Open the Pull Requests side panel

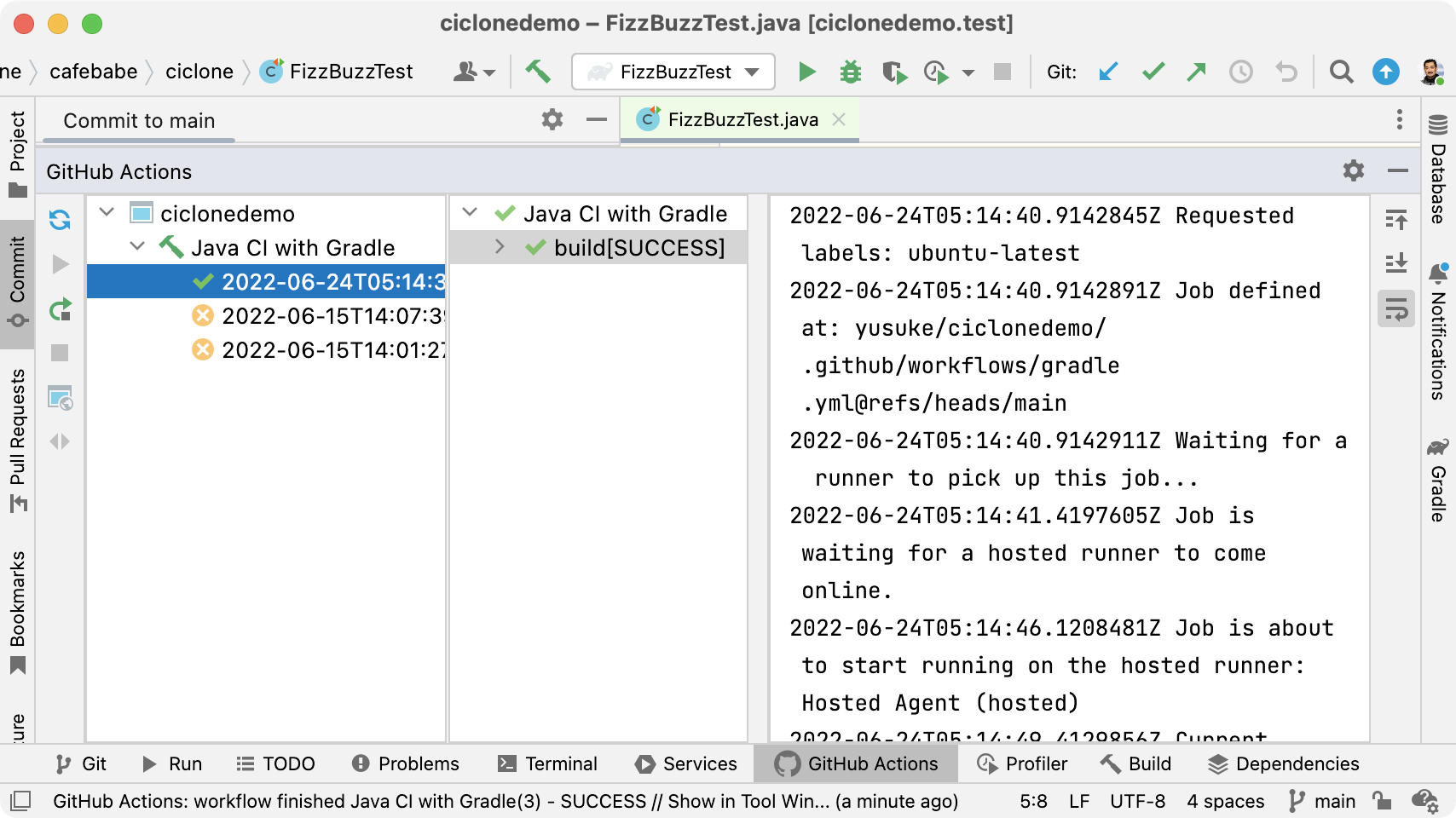[x=17, y=440]
